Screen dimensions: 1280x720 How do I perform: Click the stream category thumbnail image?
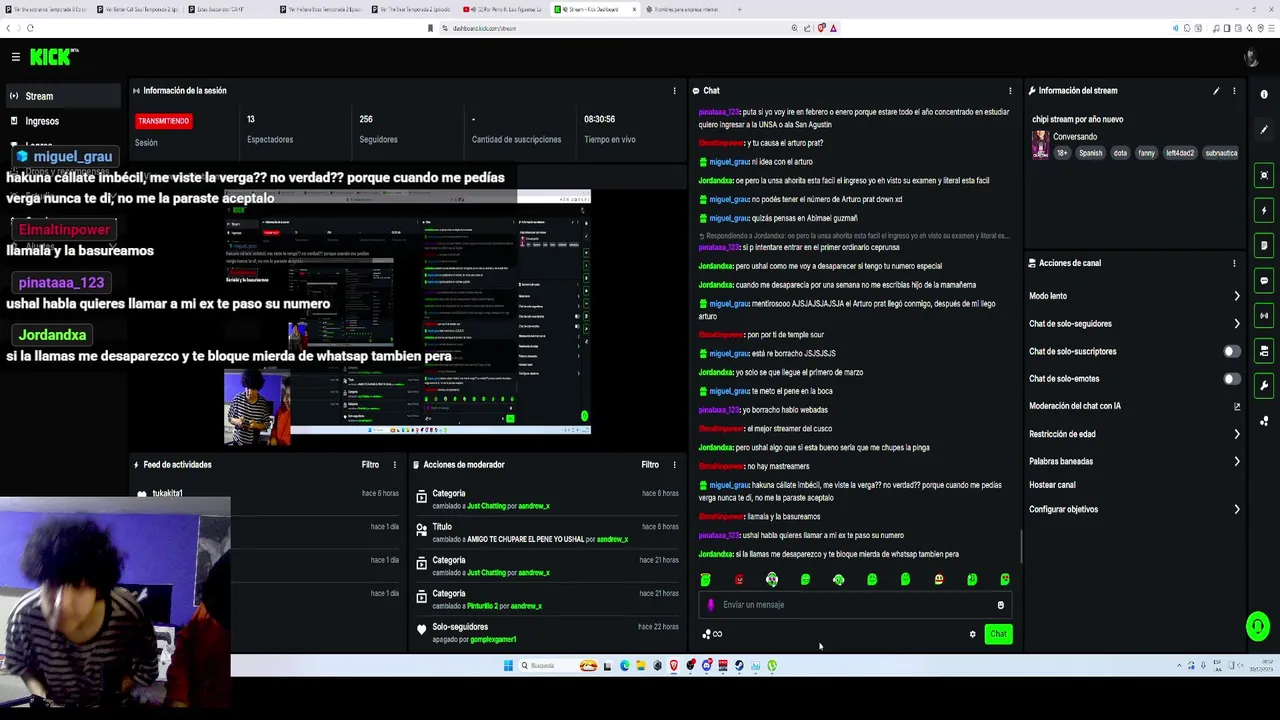pyautogui.click(x=1040, y=145)
